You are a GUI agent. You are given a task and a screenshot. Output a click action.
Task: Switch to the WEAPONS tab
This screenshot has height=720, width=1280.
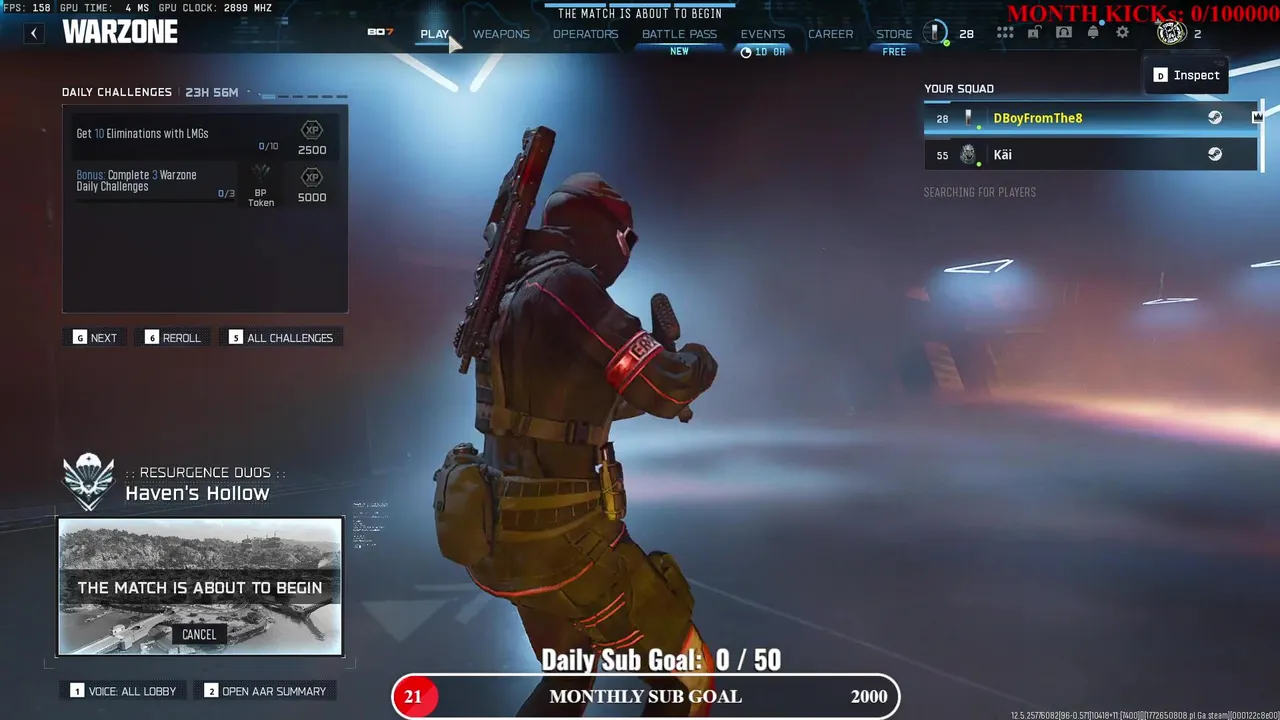501,34
